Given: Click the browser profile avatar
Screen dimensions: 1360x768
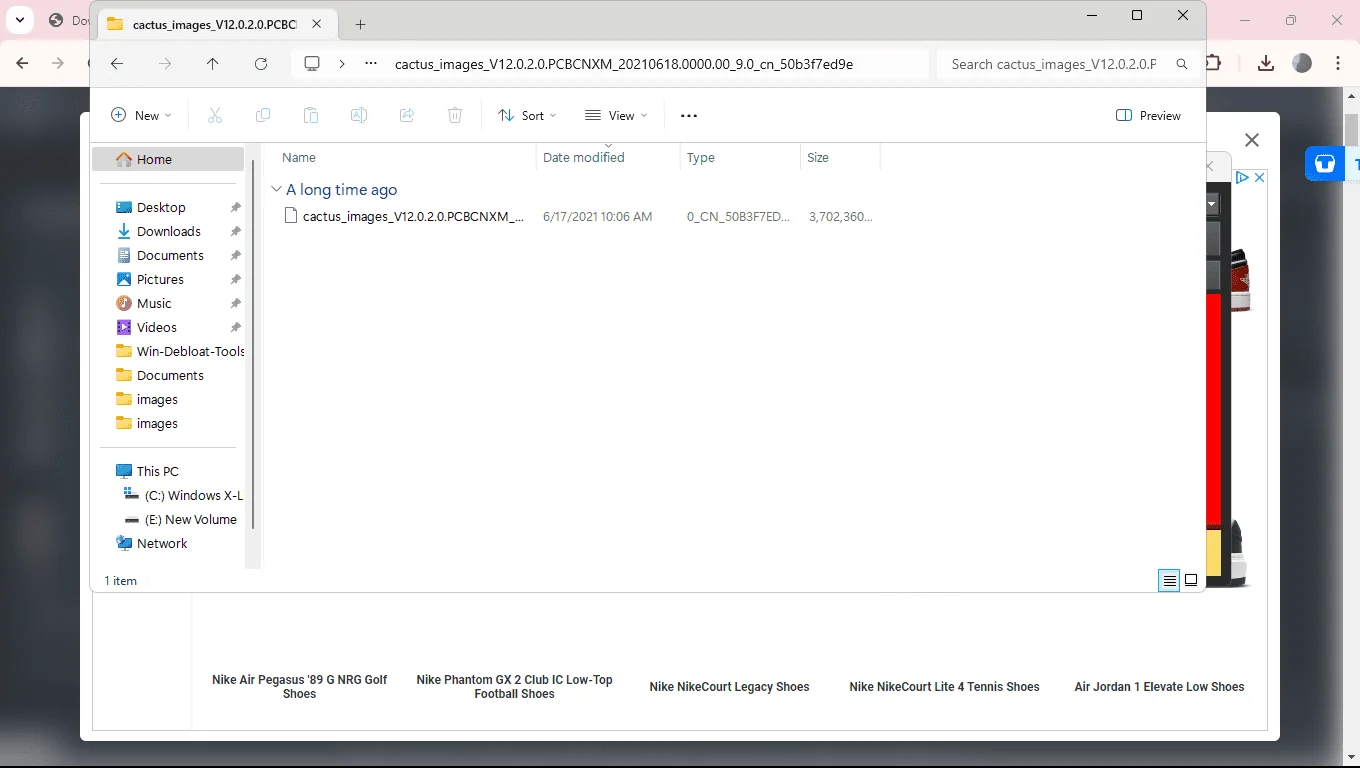Looking at the screenshot, I should [x=1302, y=63].
